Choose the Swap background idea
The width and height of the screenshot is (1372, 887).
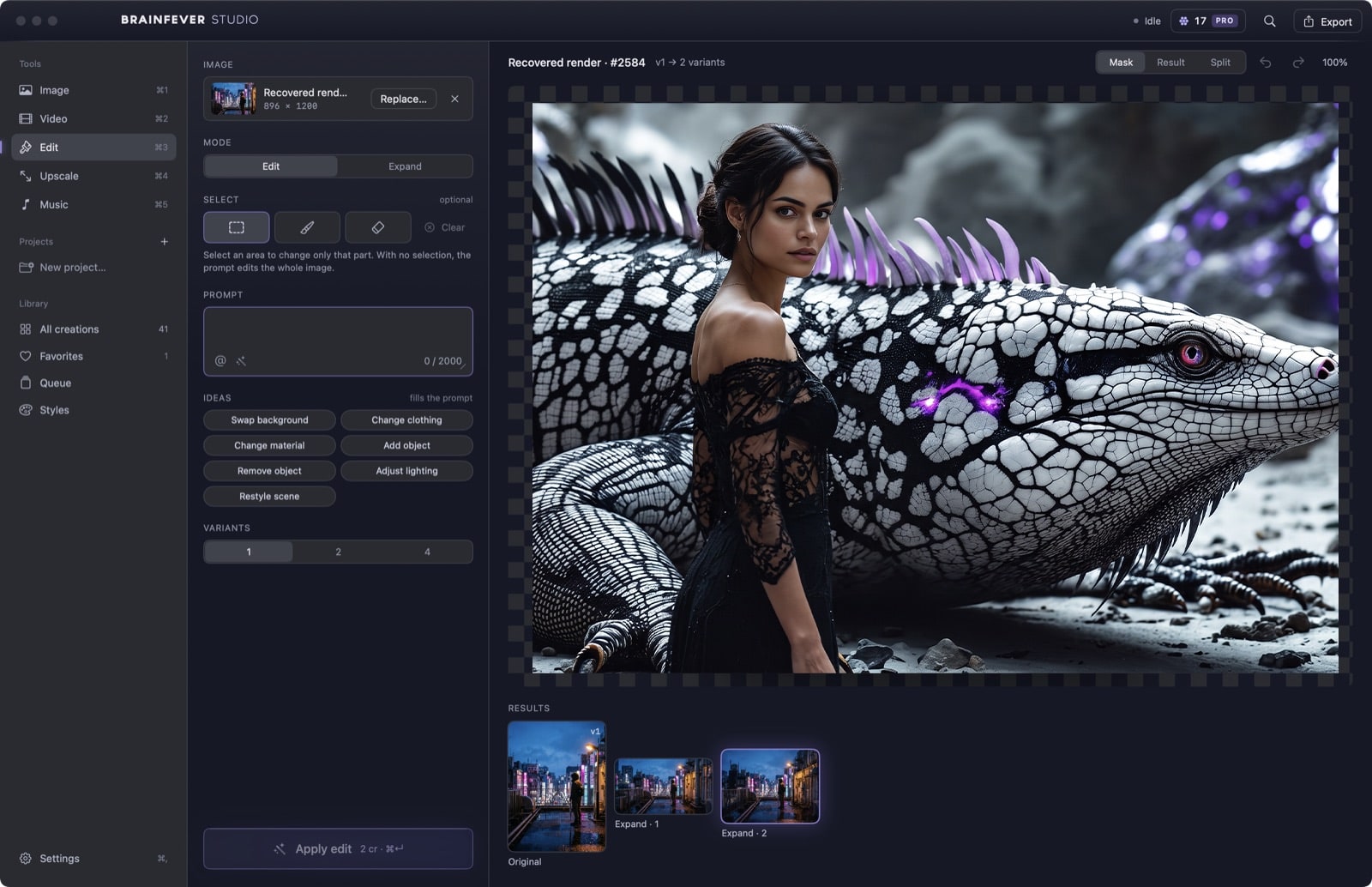269,420
